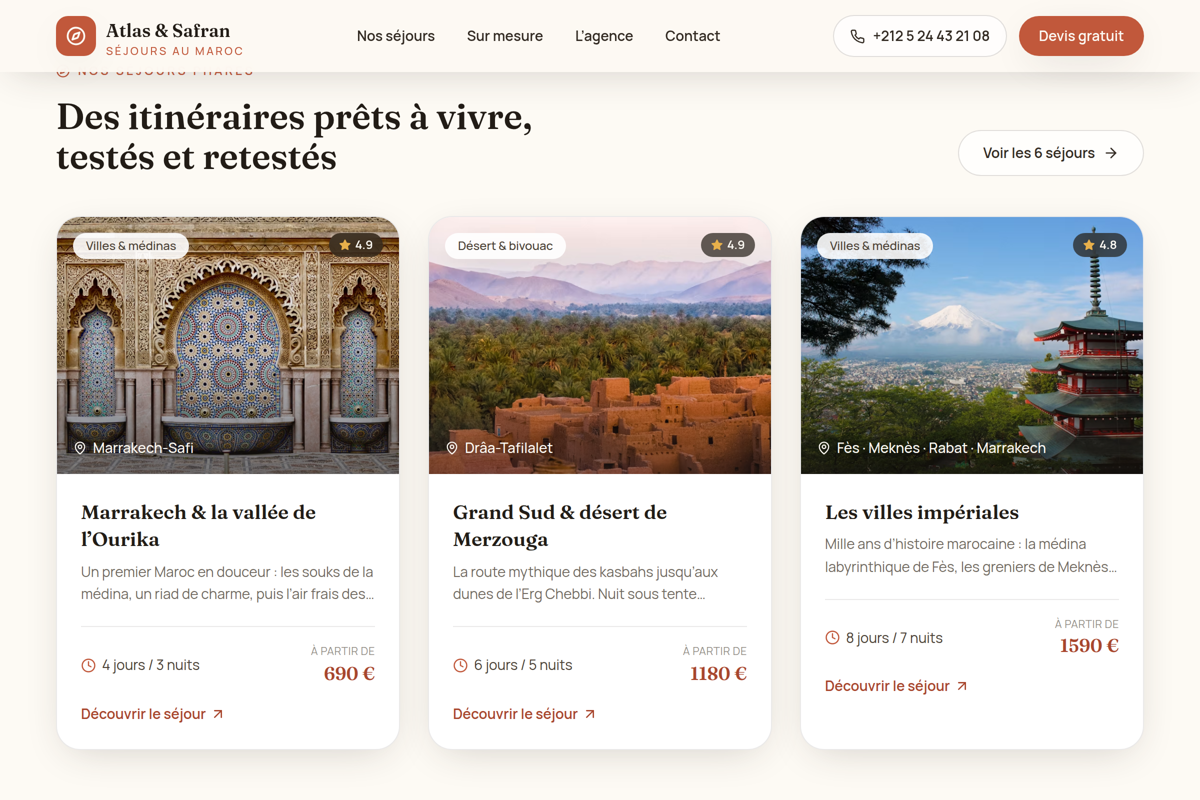Viewport: 1200px width, 800px height.
Task: Discover the Marrakech & Ourika stay link
Action: click(152, 714)
